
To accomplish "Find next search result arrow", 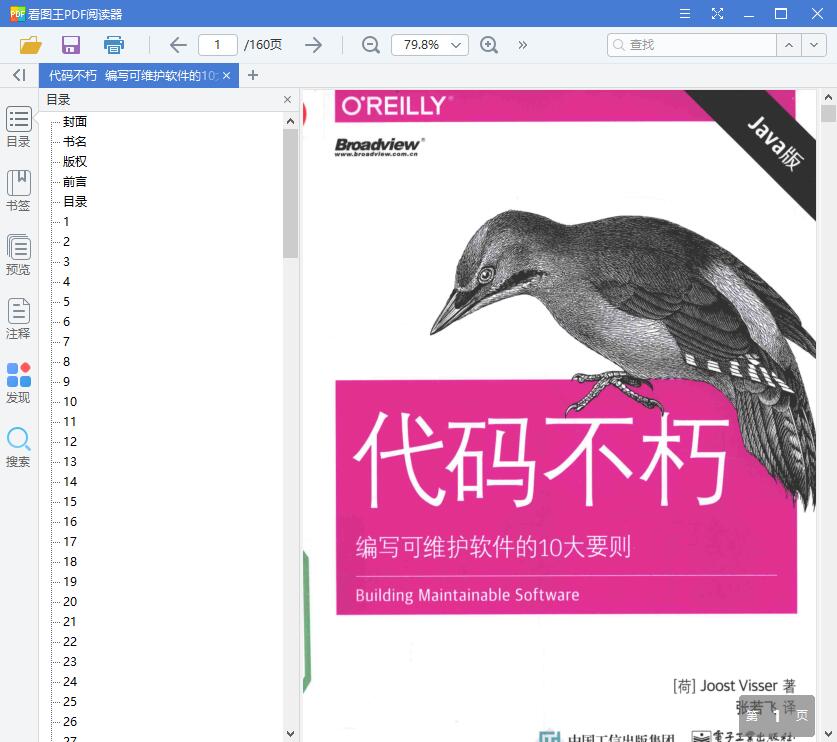I will (814, 45).
